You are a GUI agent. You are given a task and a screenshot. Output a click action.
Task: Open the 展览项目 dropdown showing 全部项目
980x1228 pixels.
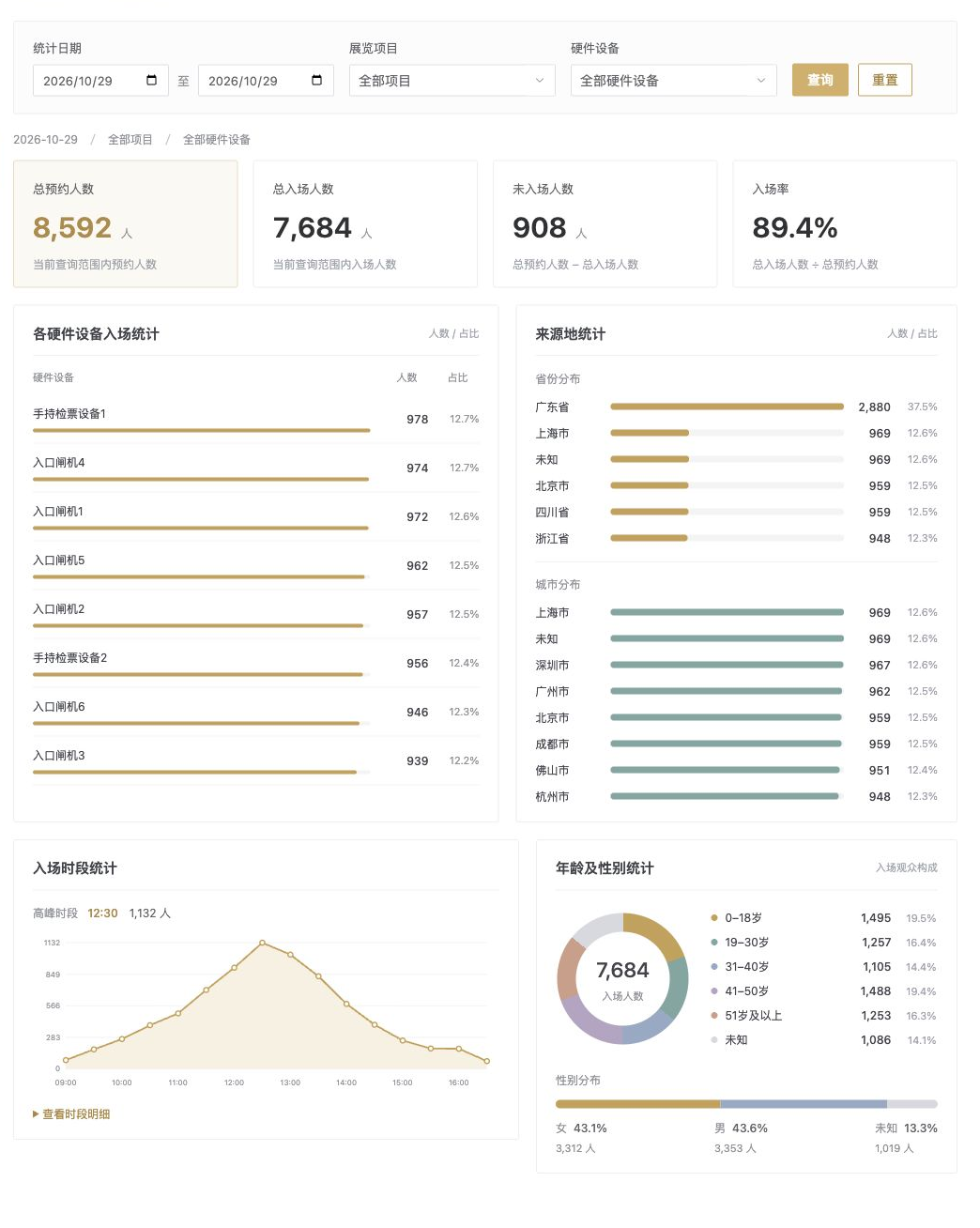452,81
